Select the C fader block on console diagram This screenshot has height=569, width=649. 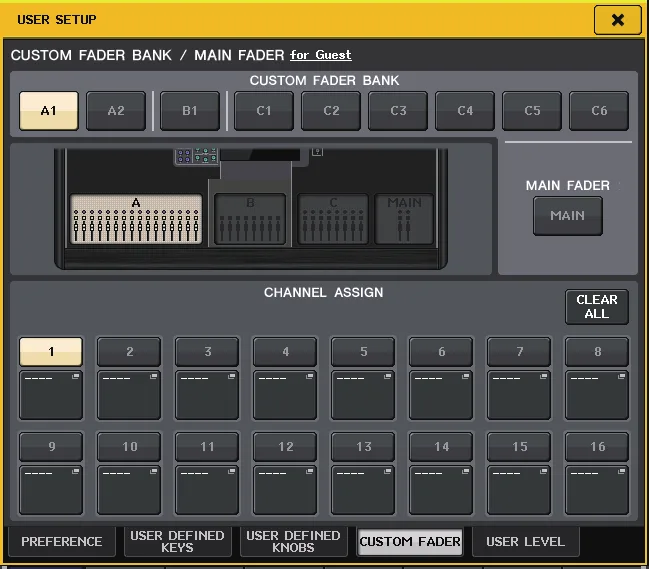333,219
